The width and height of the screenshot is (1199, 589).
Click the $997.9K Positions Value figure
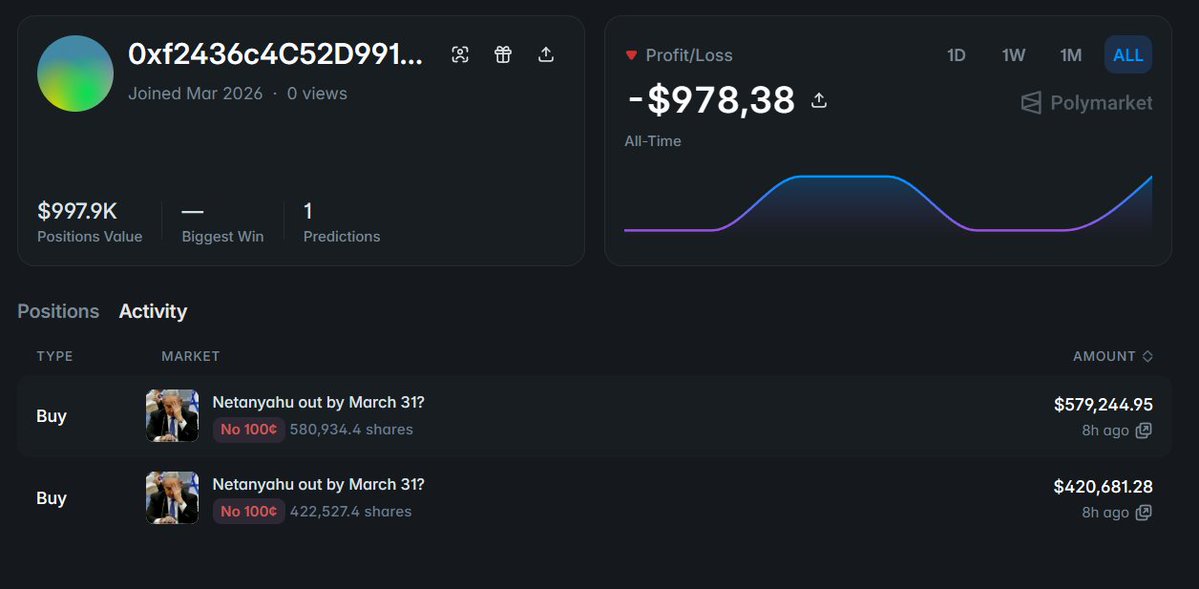coord(77,211)
